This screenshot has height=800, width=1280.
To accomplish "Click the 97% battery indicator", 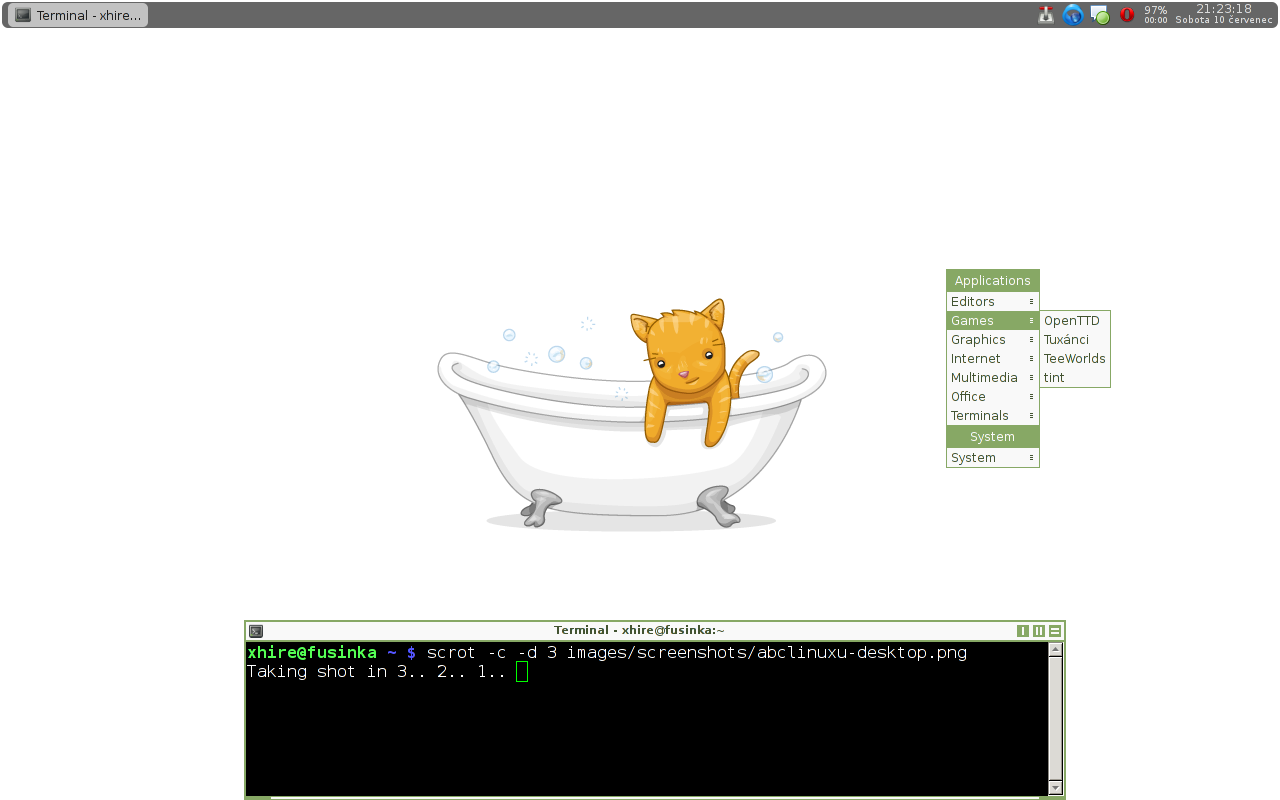I will (x=1156, y=14).
